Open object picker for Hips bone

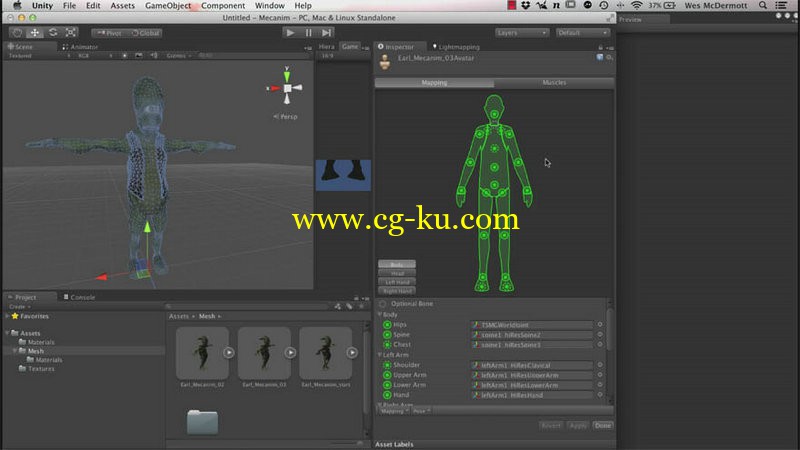pyautogui.click(x=600, y=324)
